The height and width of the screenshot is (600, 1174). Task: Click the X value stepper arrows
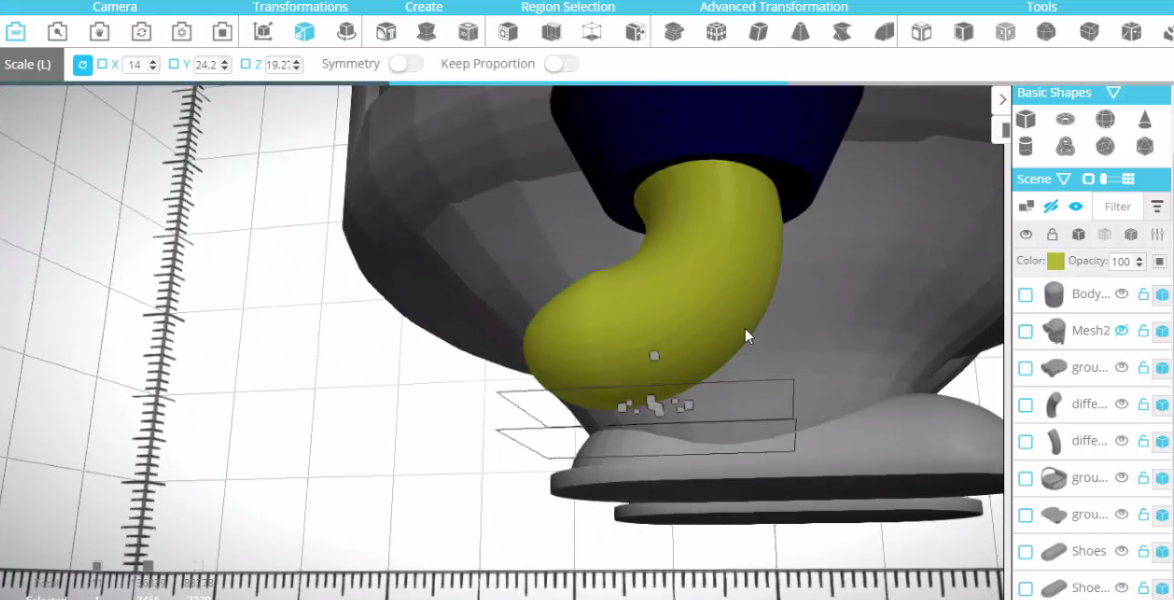coord(153,65)
